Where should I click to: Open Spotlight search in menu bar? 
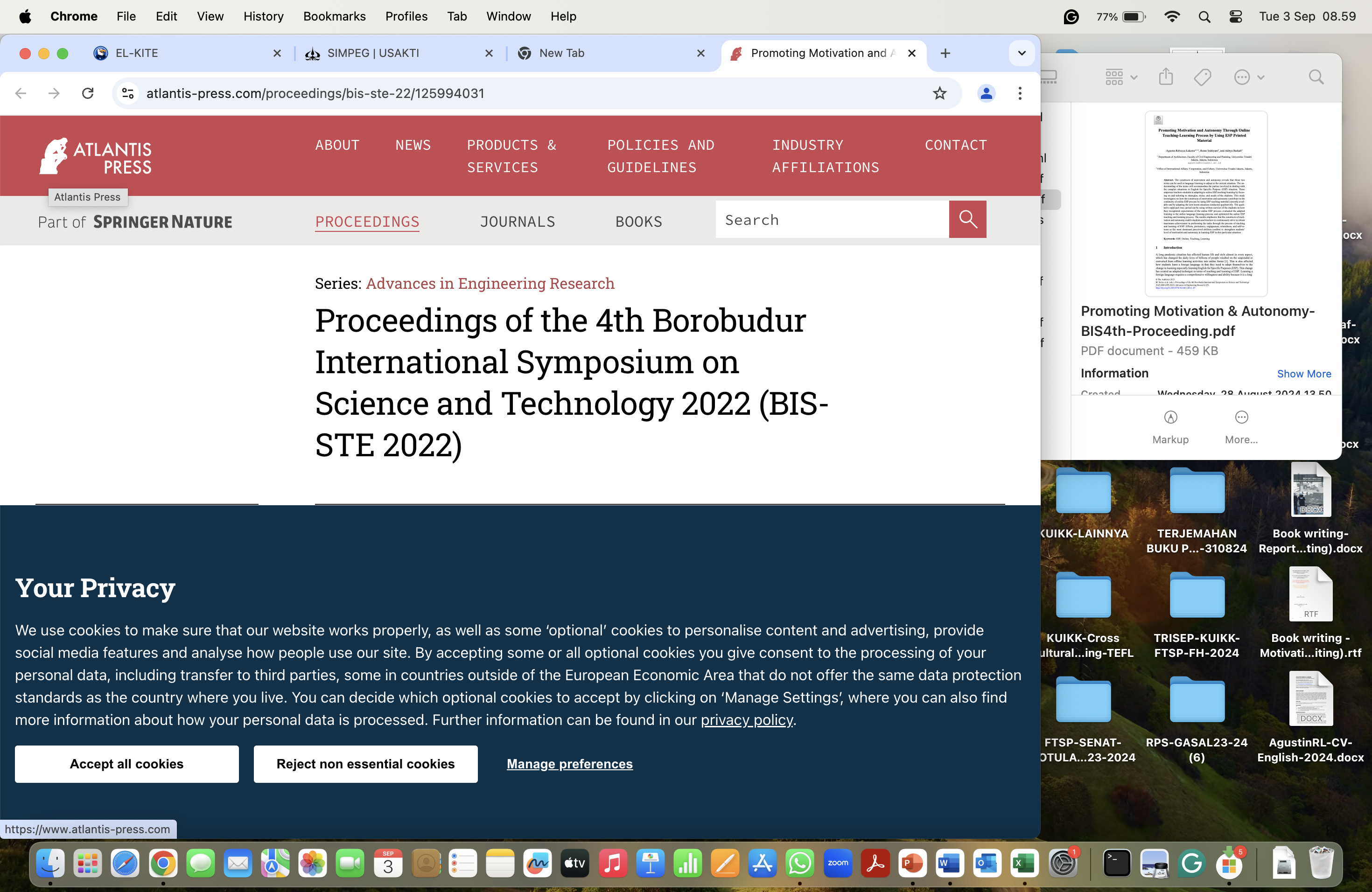point(1204,17)
